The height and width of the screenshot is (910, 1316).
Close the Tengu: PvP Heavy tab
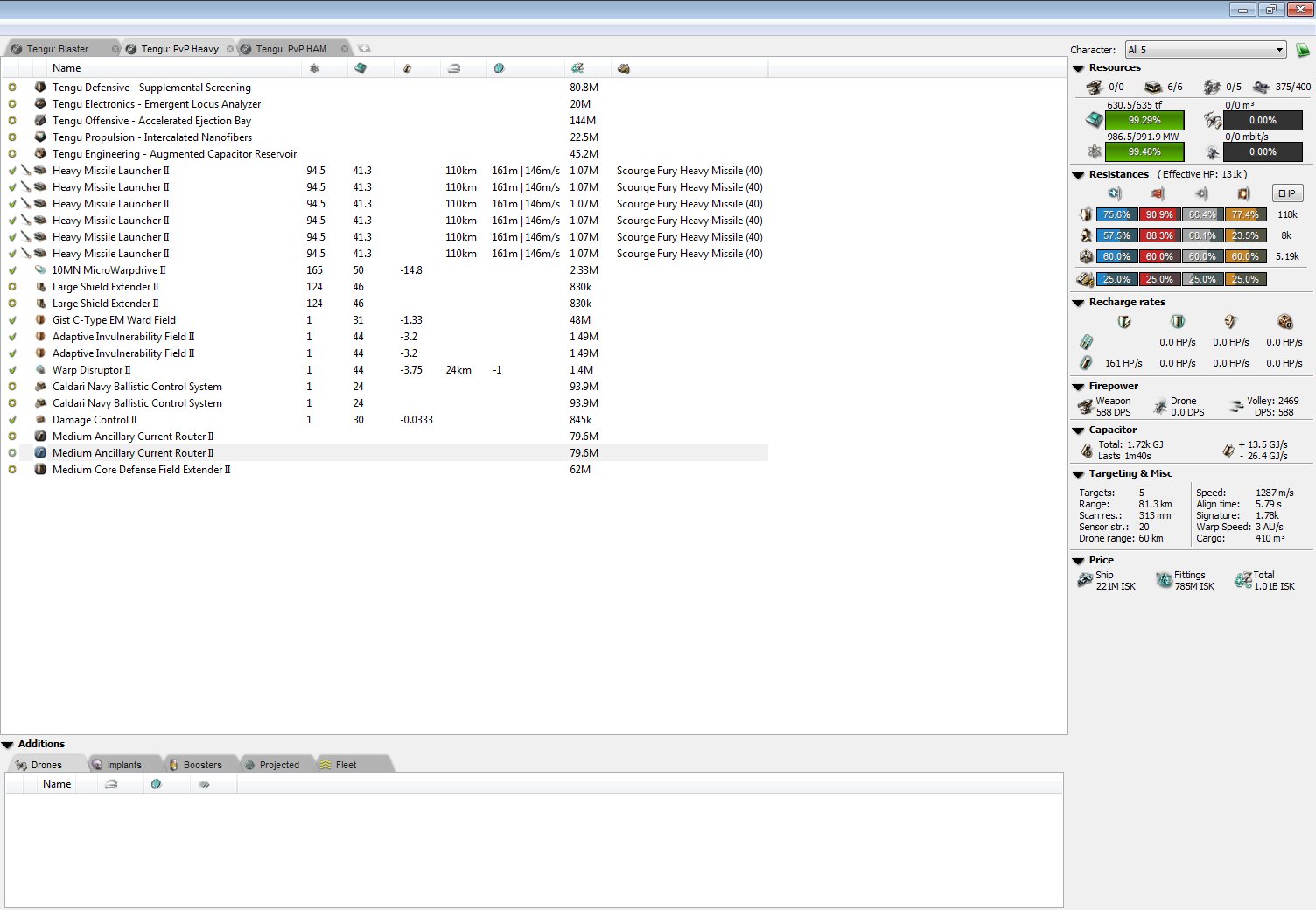(230, 49)
